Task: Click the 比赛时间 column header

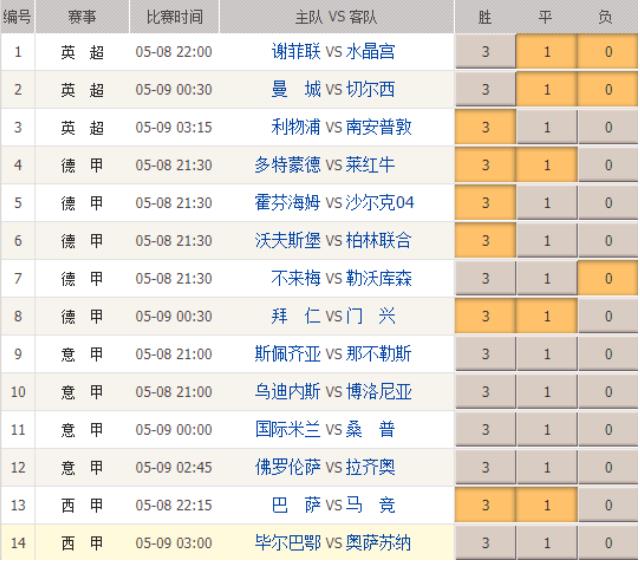Action: (x=175, y=17)
